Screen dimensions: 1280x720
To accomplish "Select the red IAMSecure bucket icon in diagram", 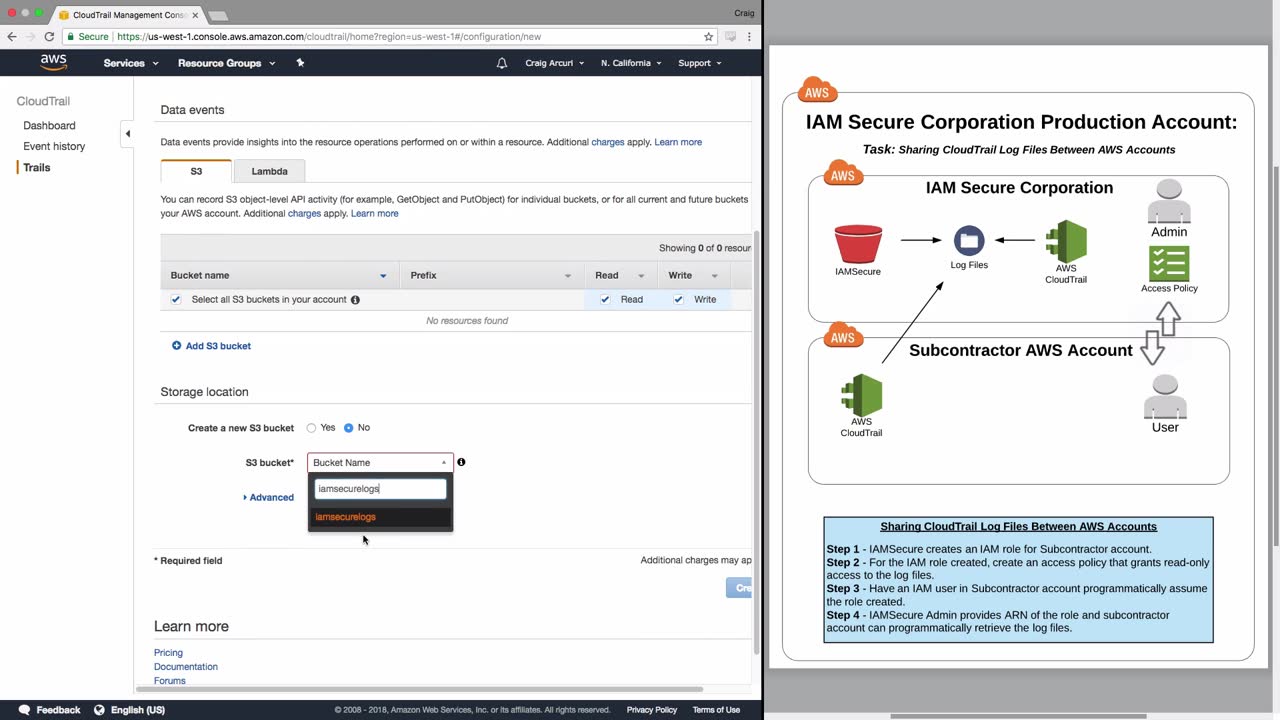I will pyautogui.click(x=858, y=244).
